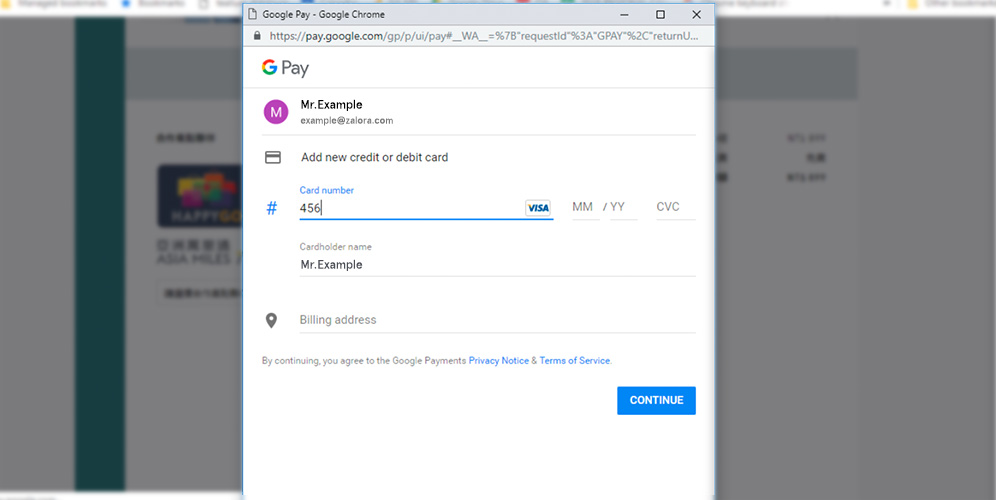Click the HAPPY GO card image in background page
The image size is (996, 500).
point(200,196)
